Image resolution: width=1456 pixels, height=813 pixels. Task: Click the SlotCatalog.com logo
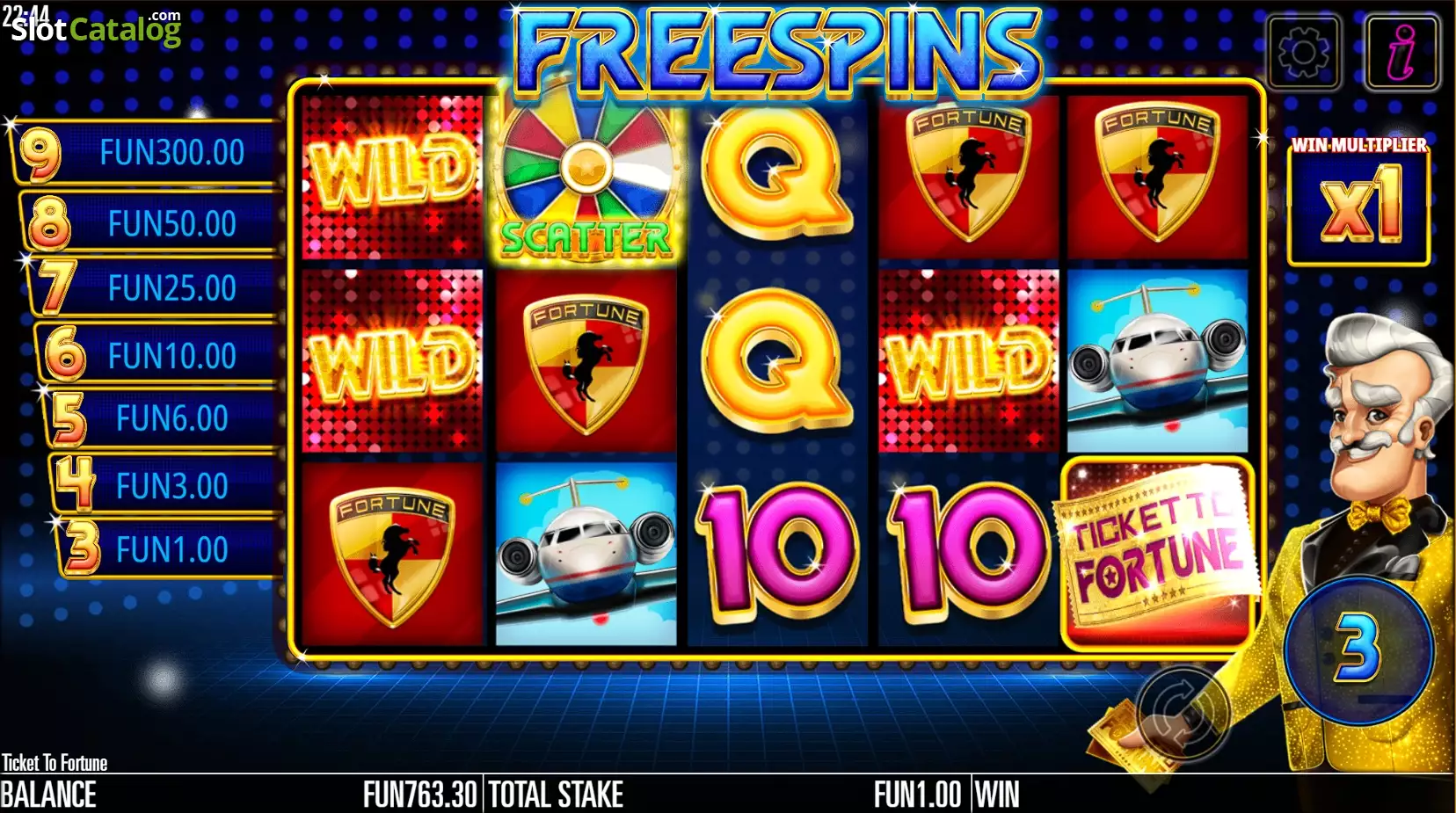[x=96, y=28]
